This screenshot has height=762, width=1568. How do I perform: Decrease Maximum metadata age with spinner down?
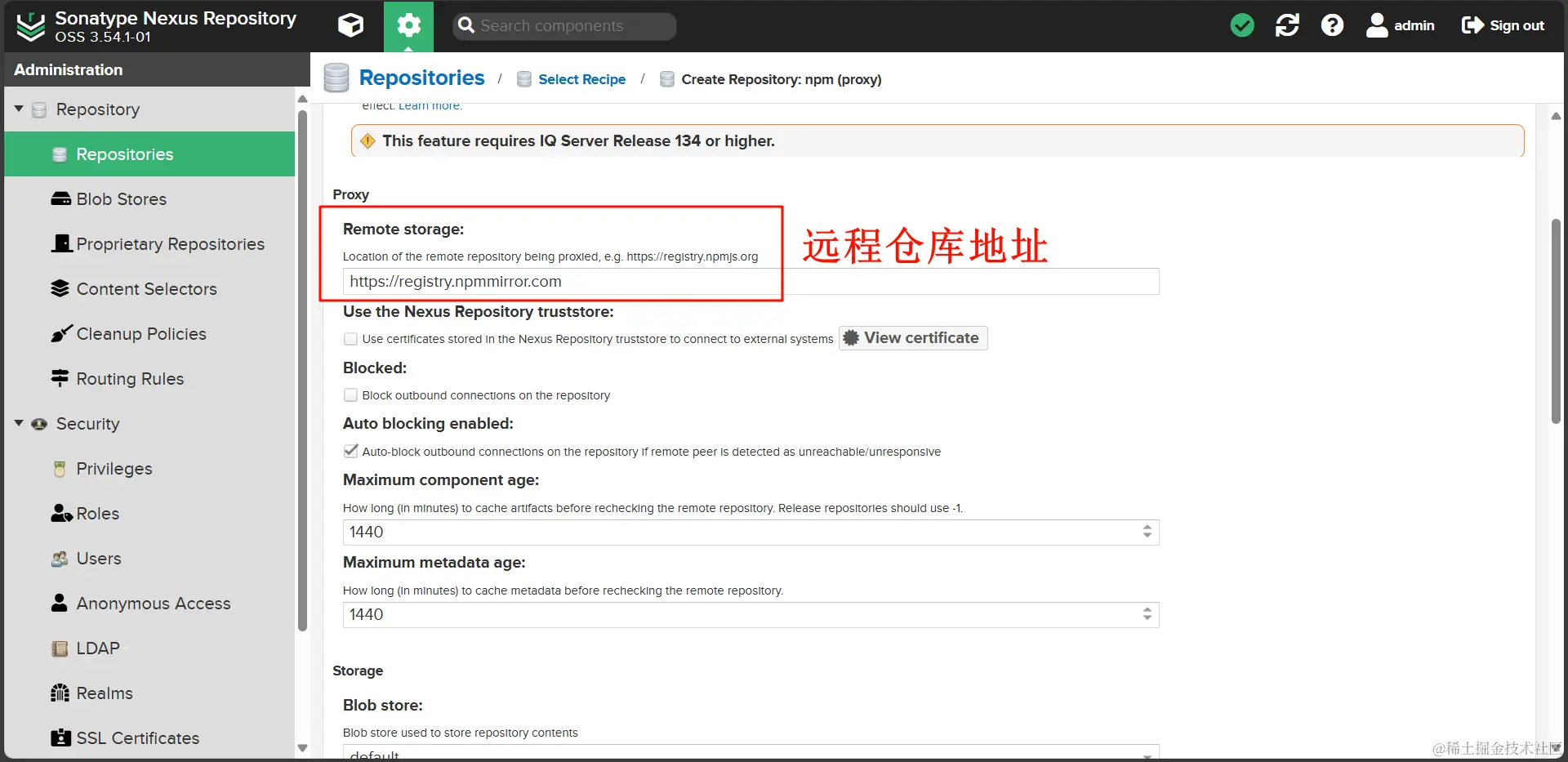click(1147, 619)
